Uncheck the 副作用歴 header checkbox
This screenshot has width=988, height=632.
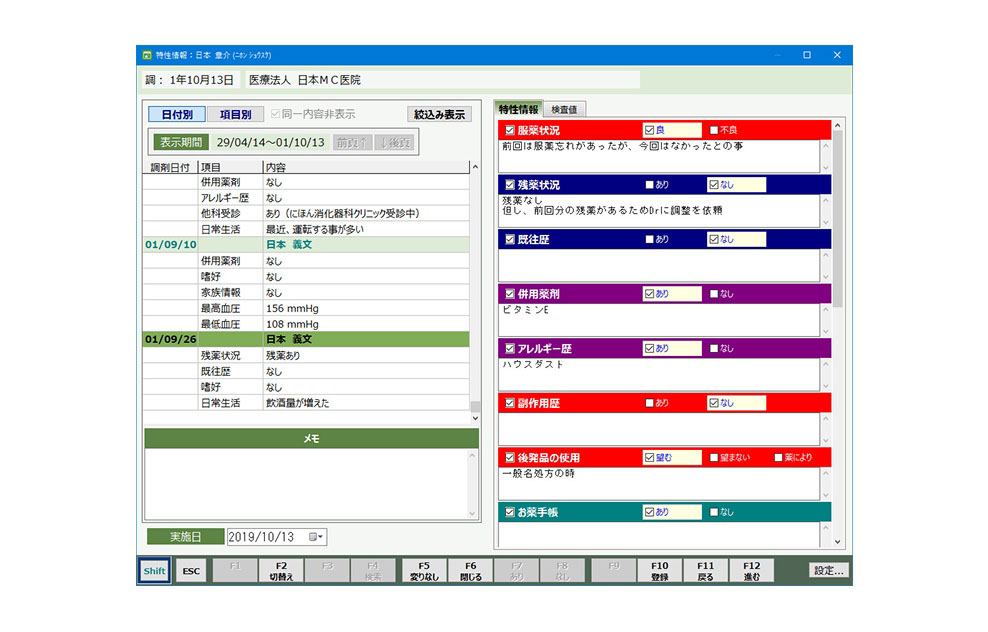coord(510,403)
